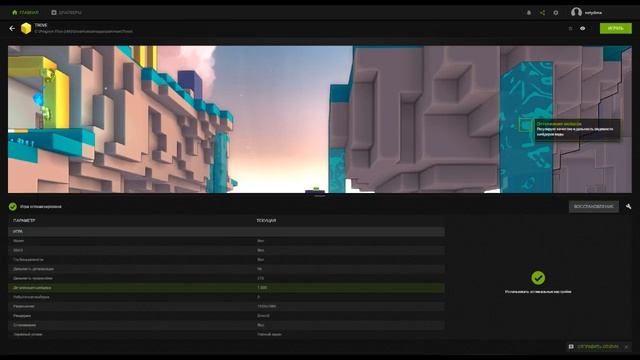Image resolution: width=640 pixels, height=360 pixels.
Task: Click ОТПРАВИТЬ ОТЗЫВ feedback link
Action: click(598, 347)
